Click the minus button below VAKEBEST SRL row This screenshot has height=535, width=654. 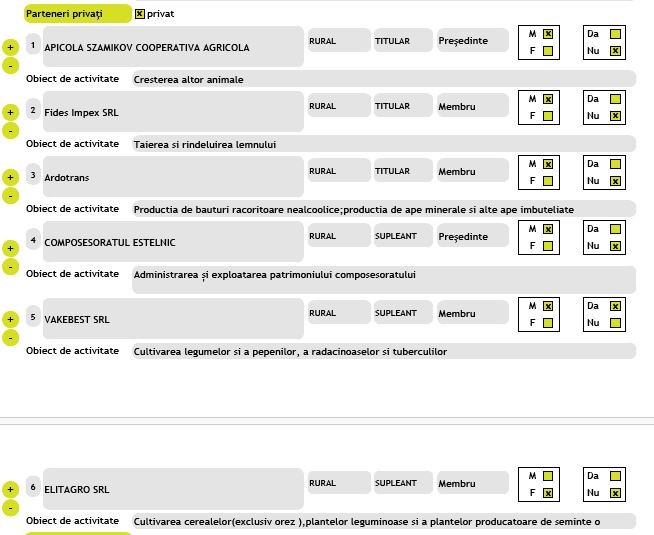coord(10,338)
